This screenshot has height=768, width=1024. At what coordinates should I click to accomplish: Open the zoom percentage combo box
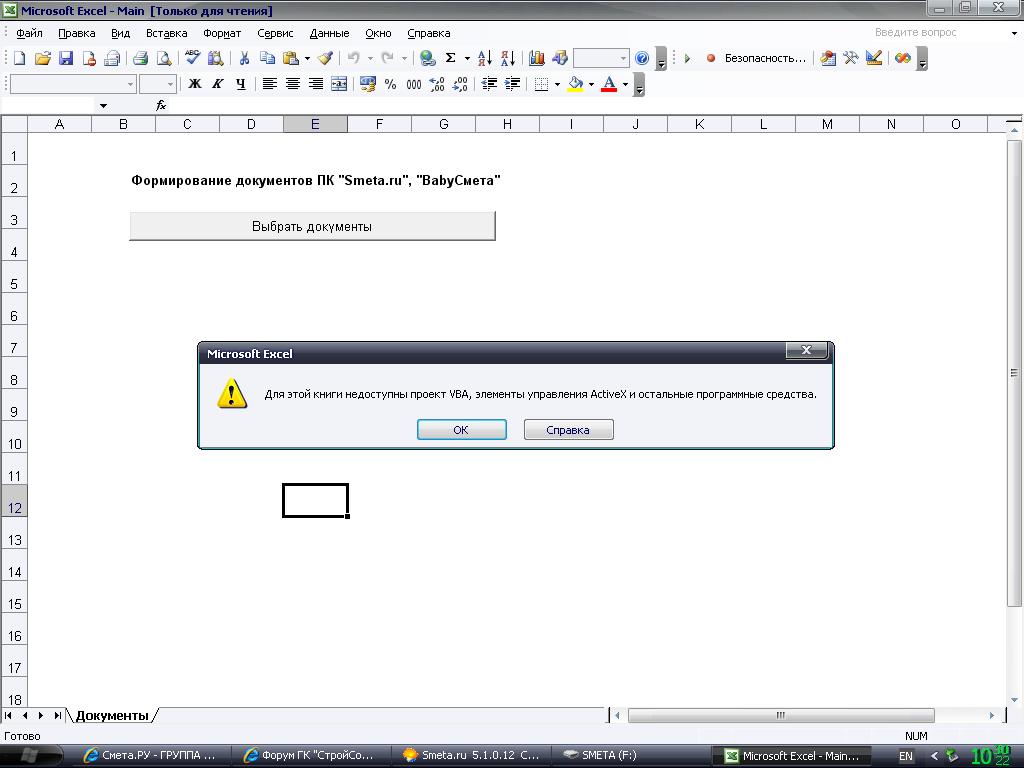tap(601, 58)
